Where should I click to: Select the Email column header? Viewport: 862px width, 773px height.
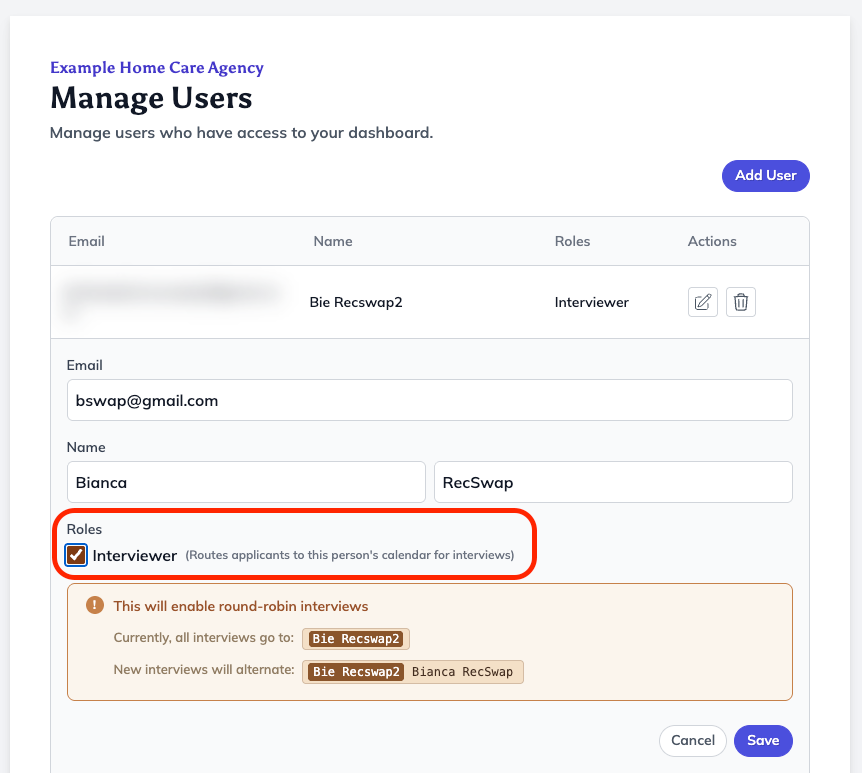[86, 241]
